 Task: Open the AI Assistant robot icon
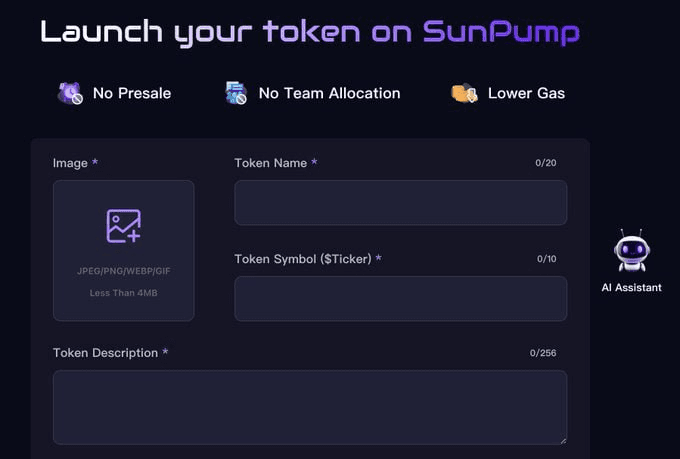(632, 251)
